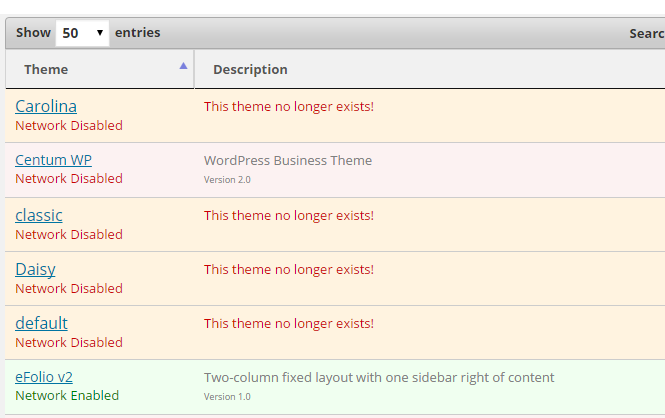Click Network Disabled status under Daisy

point(69,289)
